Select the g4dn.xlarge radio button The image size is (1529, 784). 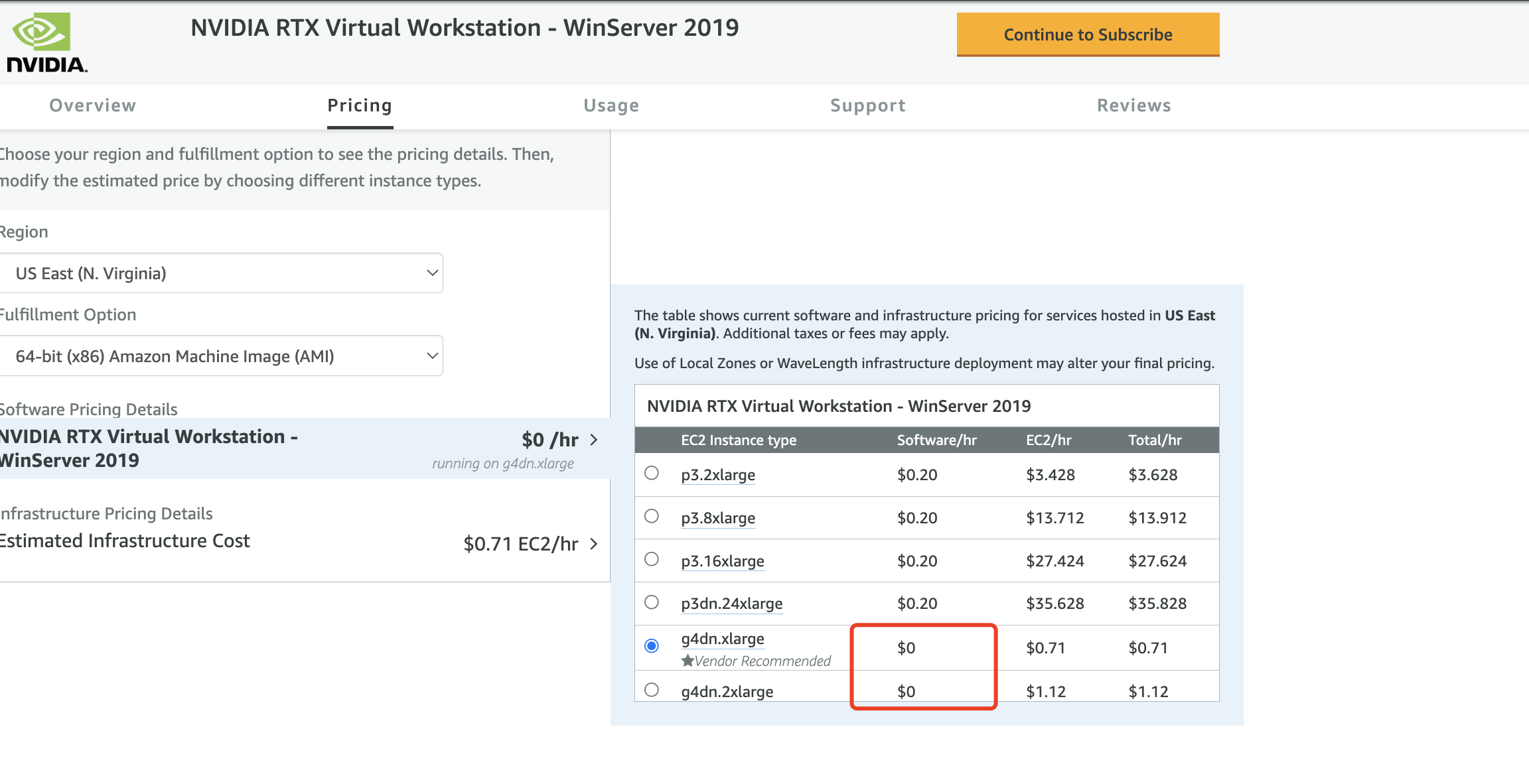click(652, 645)
